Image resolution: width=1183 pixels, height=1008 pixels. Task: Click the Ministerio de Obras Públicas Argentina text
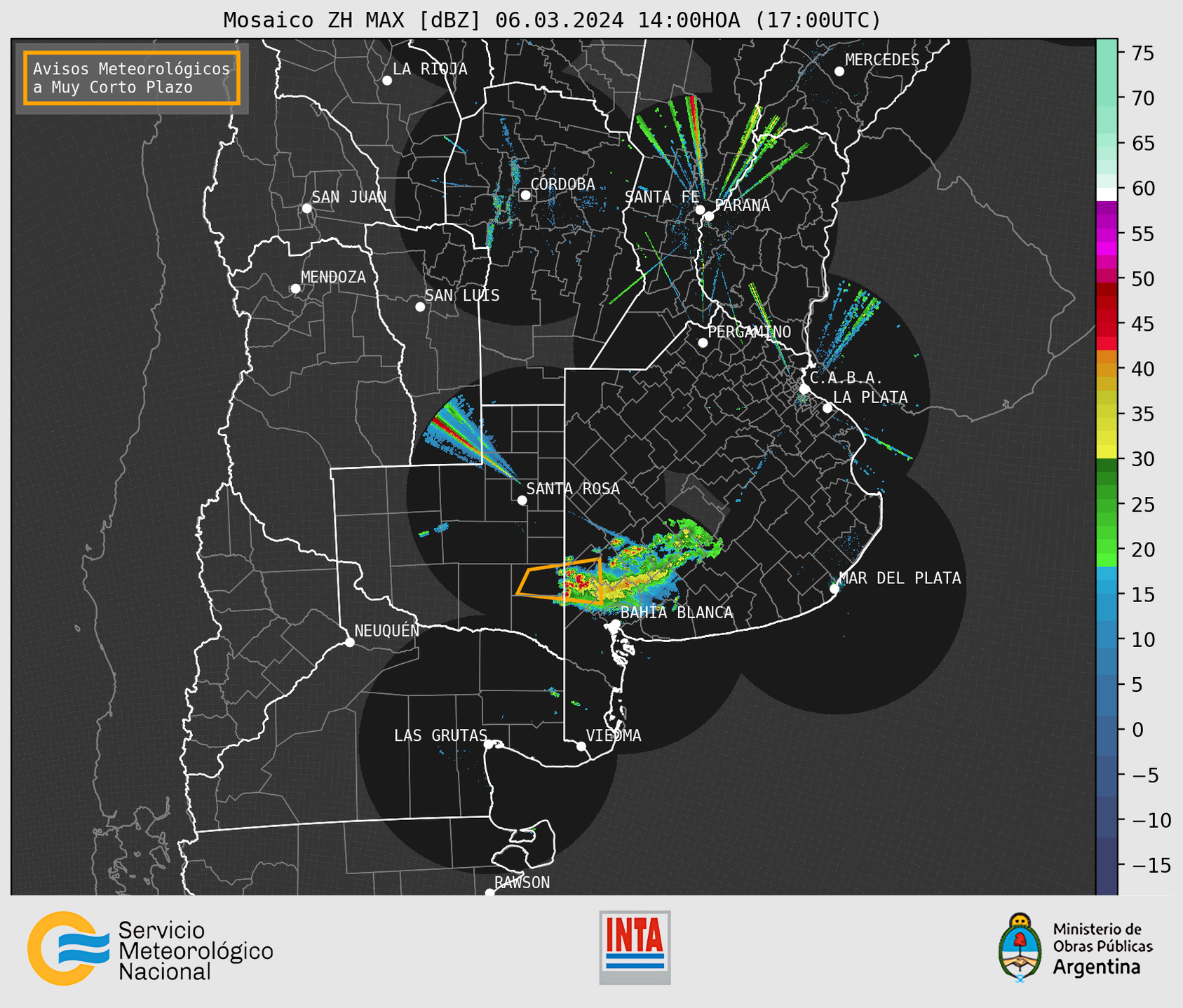[x=1102, y=948]
